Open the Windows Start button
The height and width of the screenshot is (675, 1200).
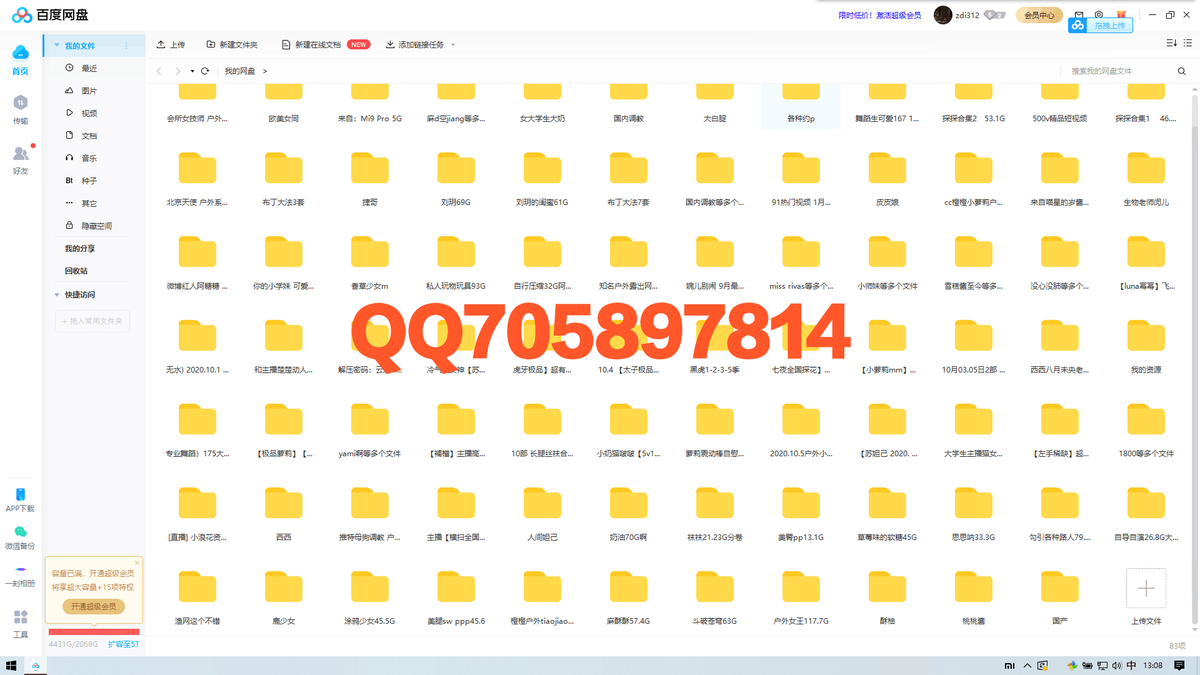click(11, 665)
